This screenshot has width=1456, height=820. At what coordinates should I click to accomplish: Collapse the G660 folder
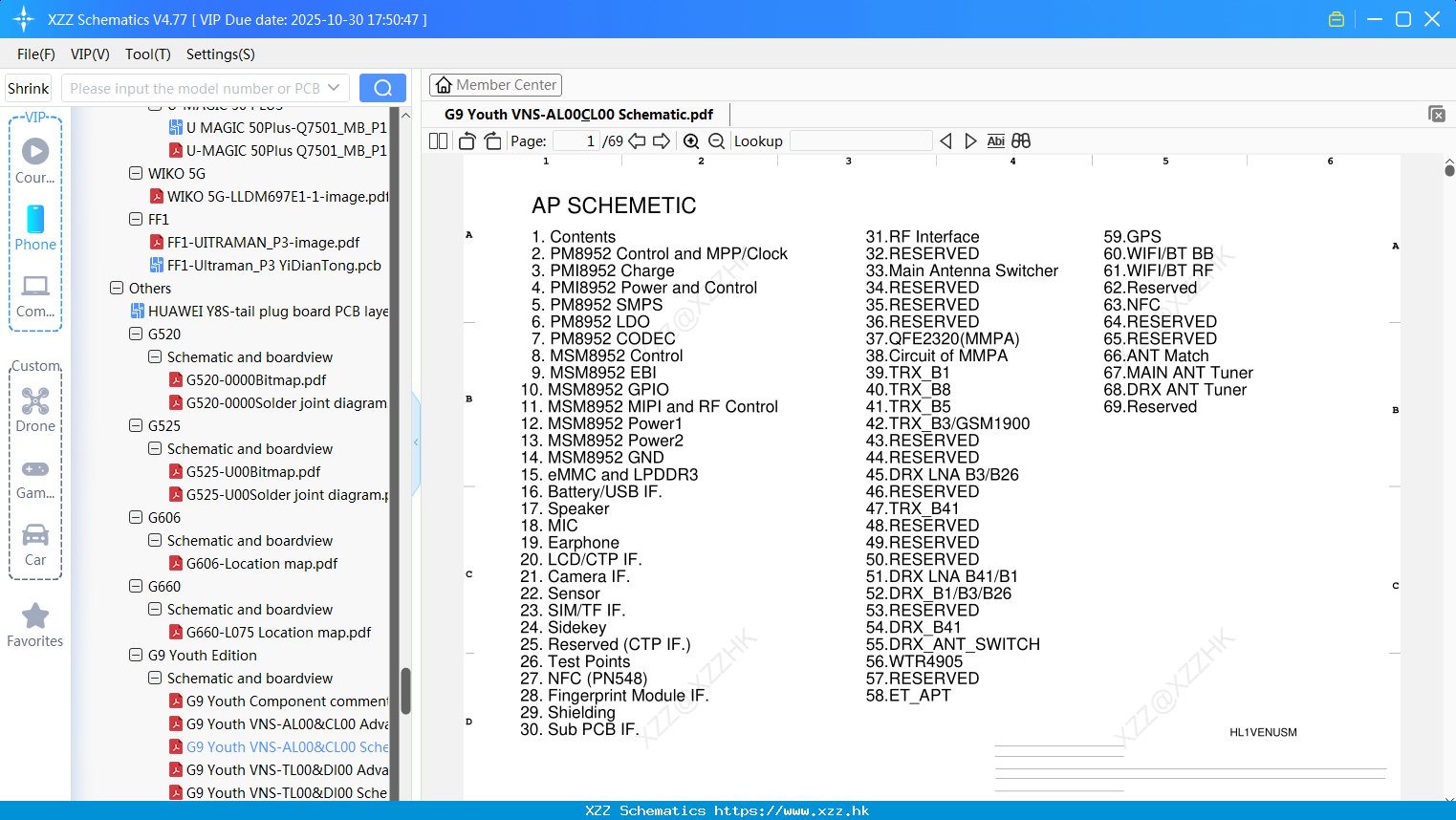click(x=136, y=586)
